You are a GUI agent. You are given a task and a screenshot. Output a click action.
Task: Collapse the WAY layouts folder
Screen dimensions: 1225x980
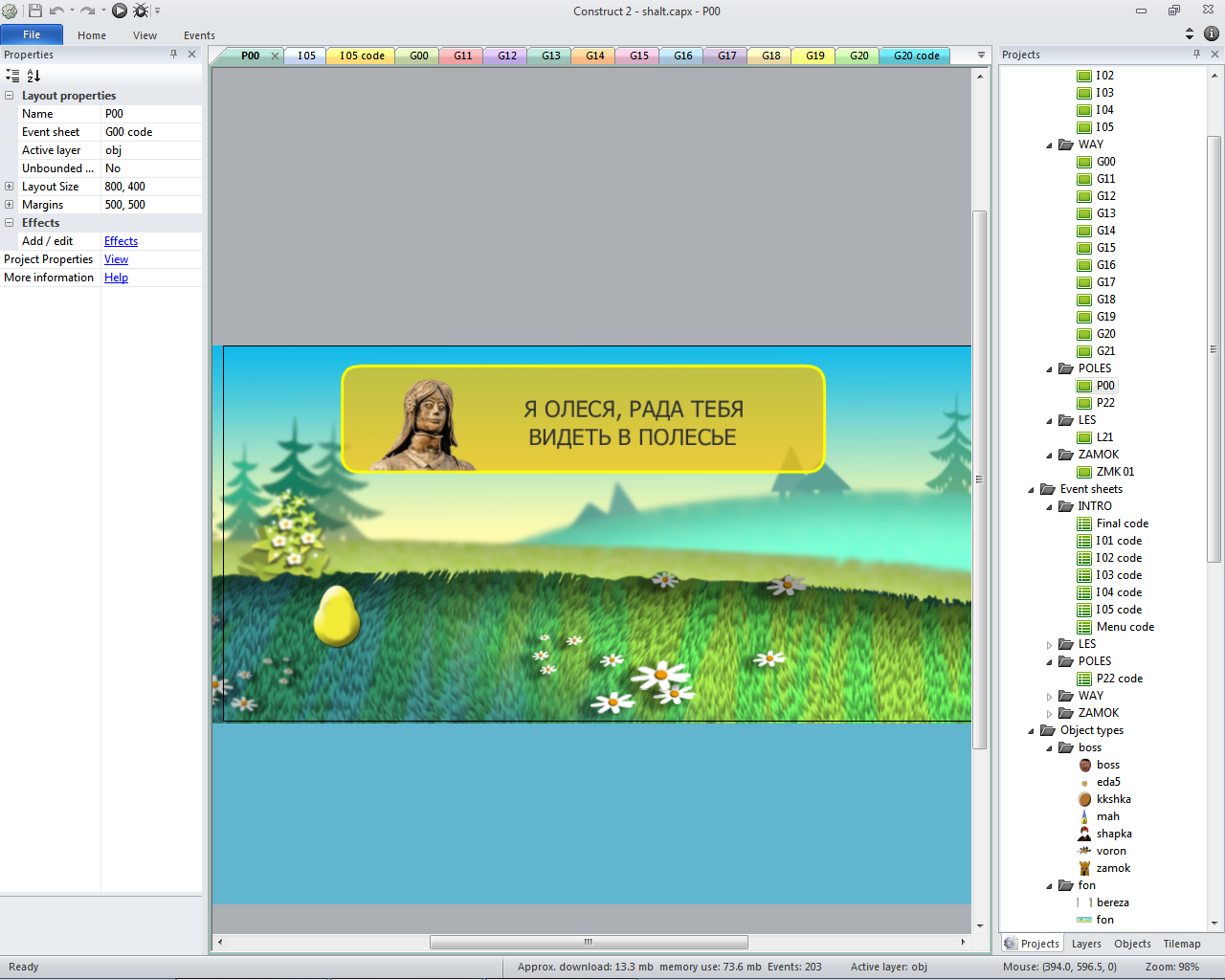point(1049,145)
